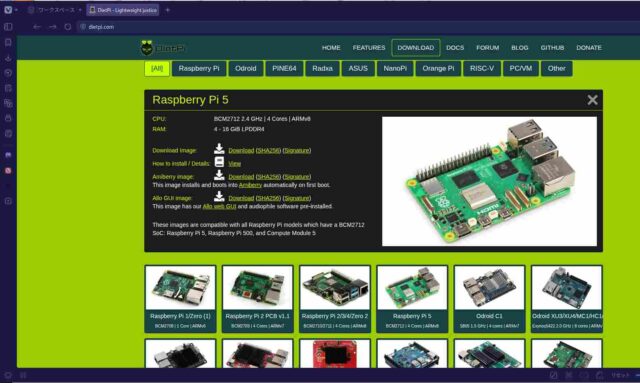Select the Odroid C1 card
The image size is (640, 383).
click(489, 298)
